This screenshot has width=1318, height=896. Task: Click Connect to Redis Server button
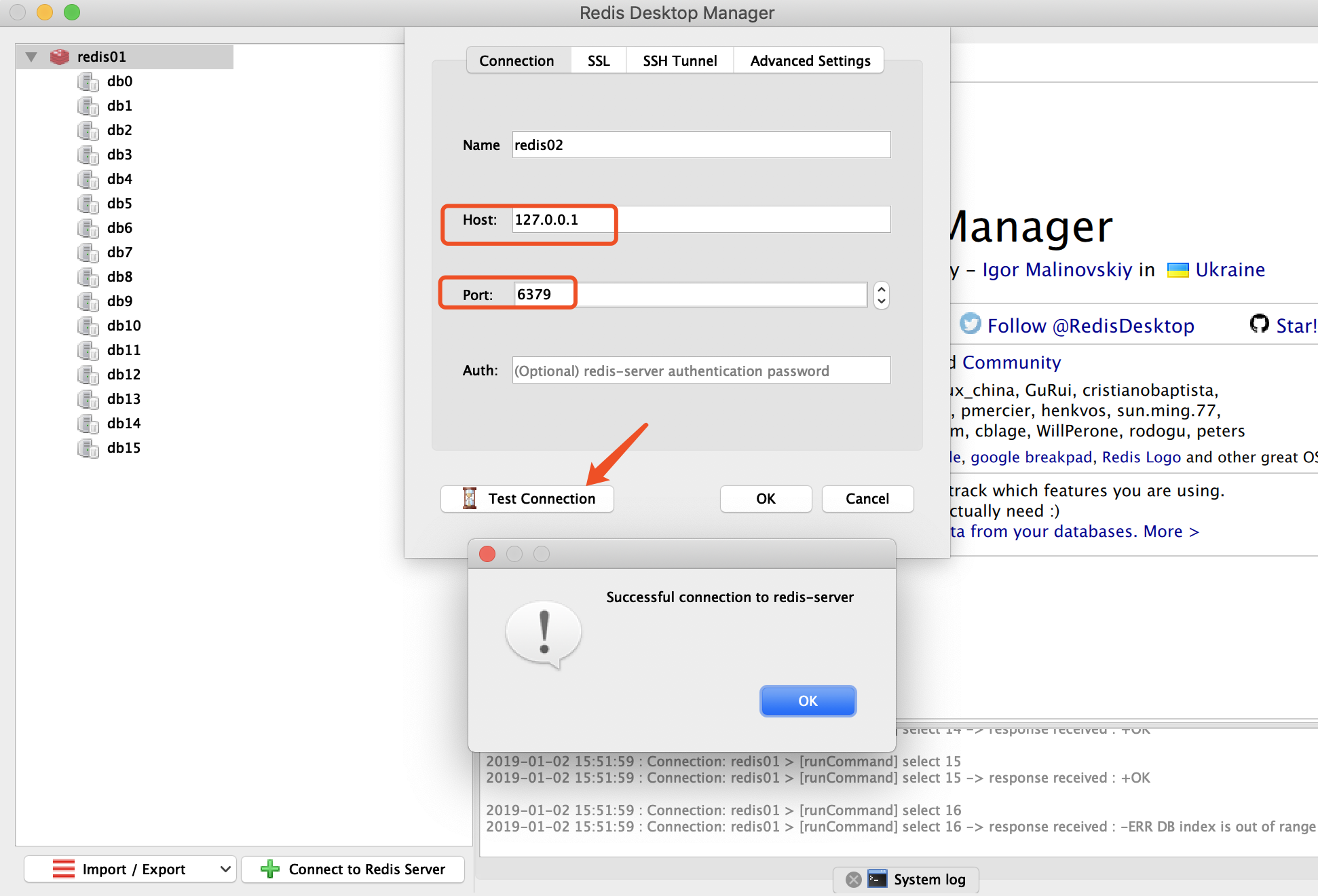tap(353, 869)
